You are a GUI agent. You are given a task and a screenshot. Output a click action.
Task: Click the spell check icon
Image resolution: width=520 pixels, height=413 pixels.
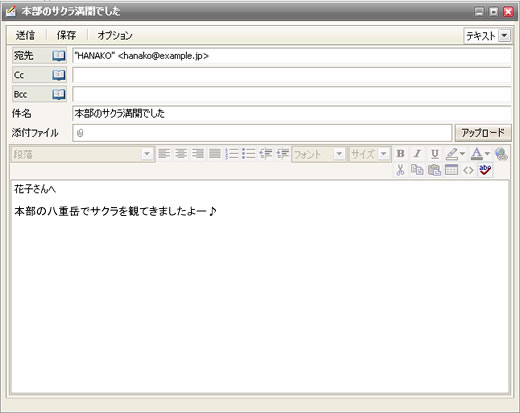[485, 170]
